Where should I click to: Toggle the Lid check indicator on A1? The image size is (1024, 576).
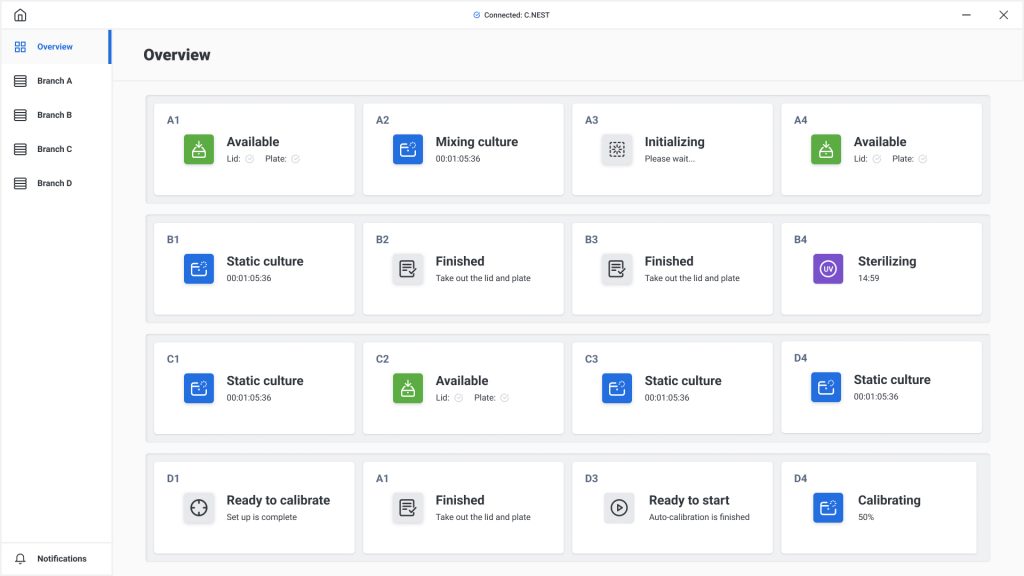click(249, 159)
